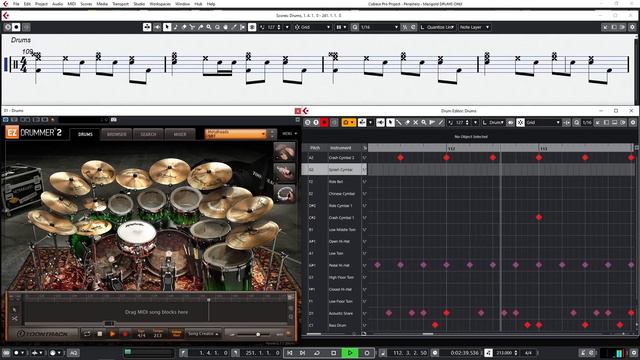Open the Transport menu
The width and height of the screenshot is (640, 360).
pyautogui.click(x=120, y=4)
